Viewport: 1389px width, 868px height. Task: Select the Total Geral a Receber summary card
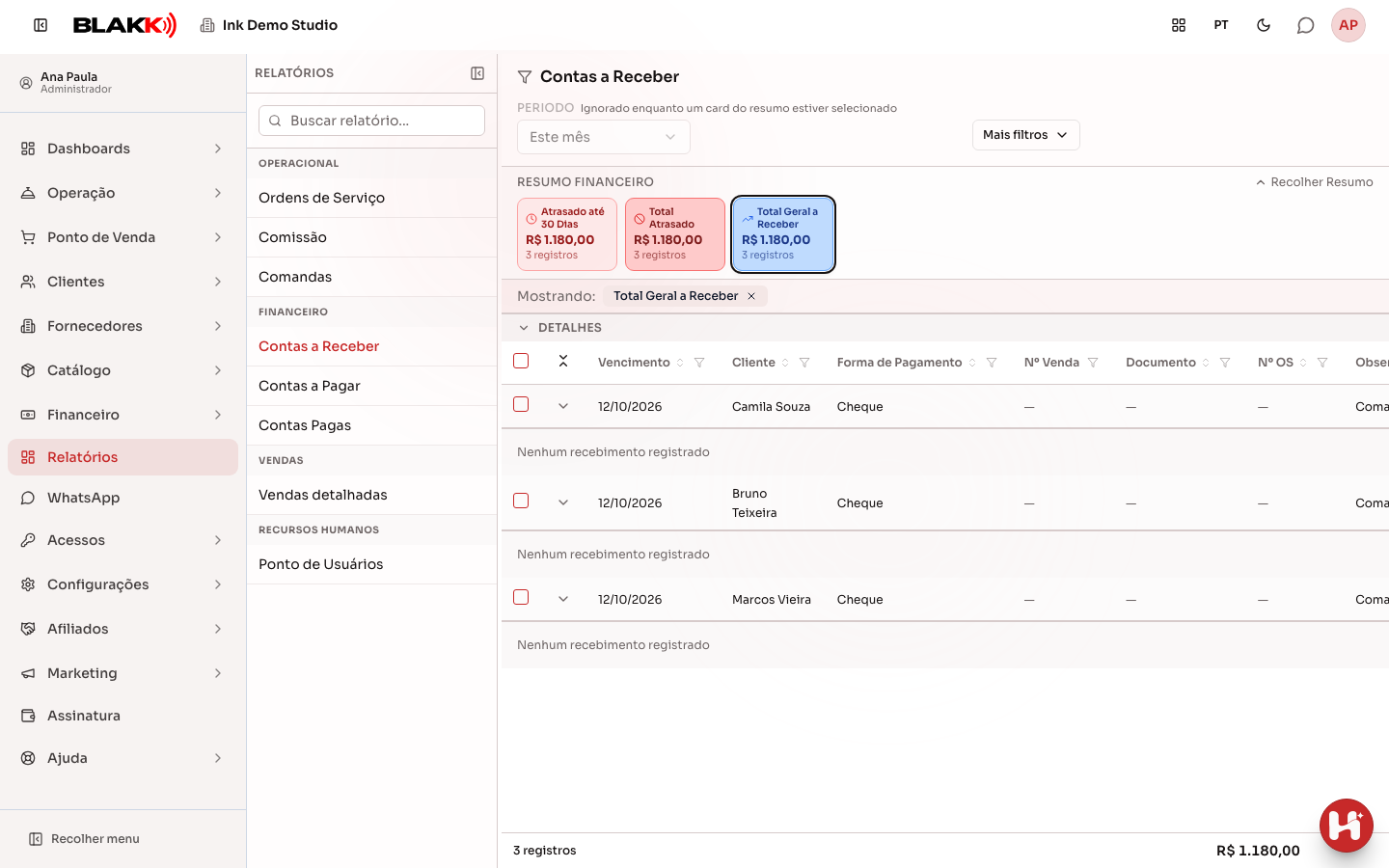tap(783, 234)
